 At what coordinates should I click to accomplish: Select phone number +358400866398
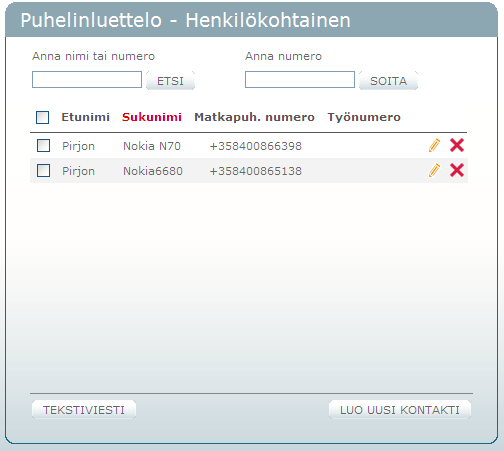(256, 146)
